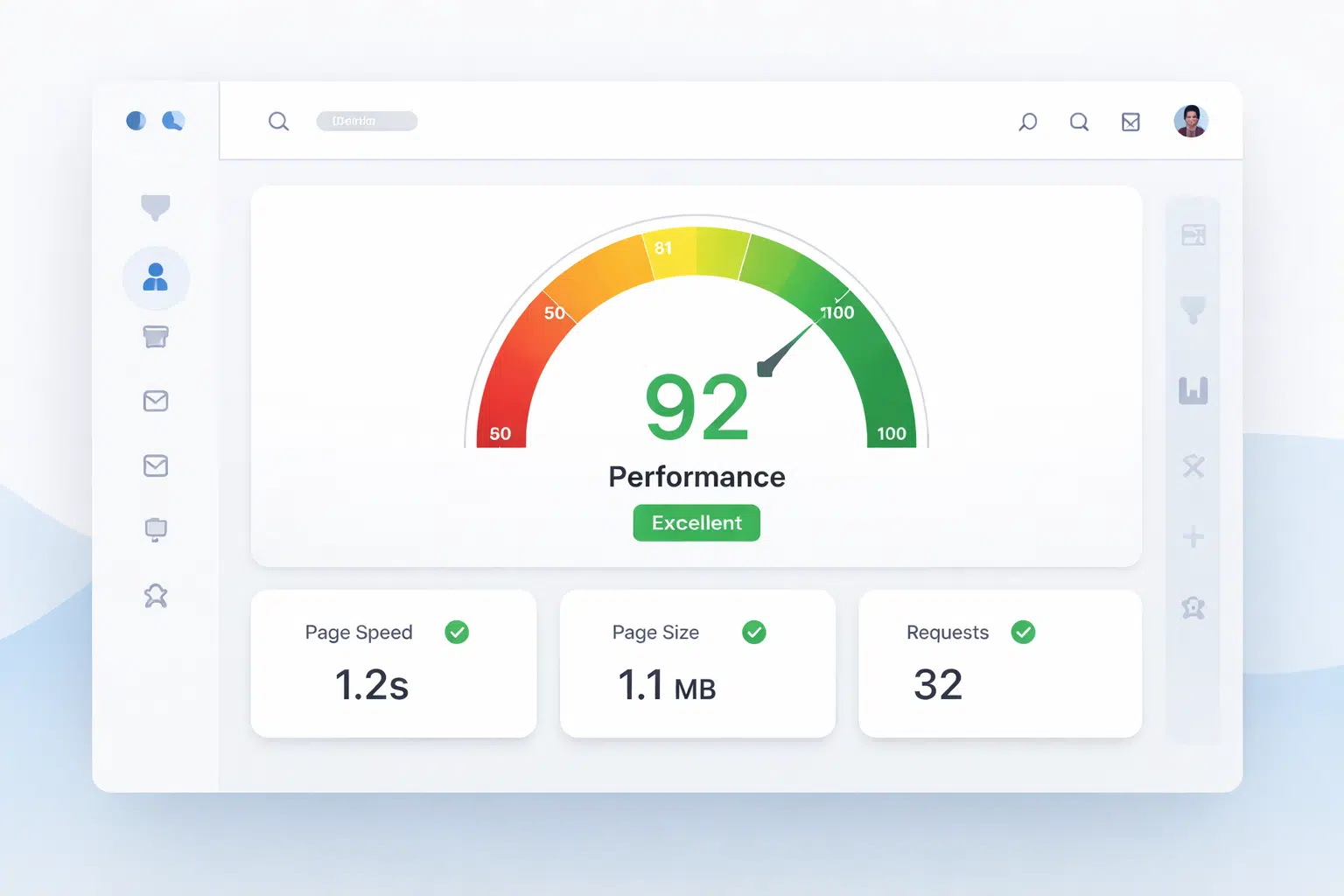Click the 32 requests value
This screenshot has width=1344, height=896.
(x=938, y=685)
